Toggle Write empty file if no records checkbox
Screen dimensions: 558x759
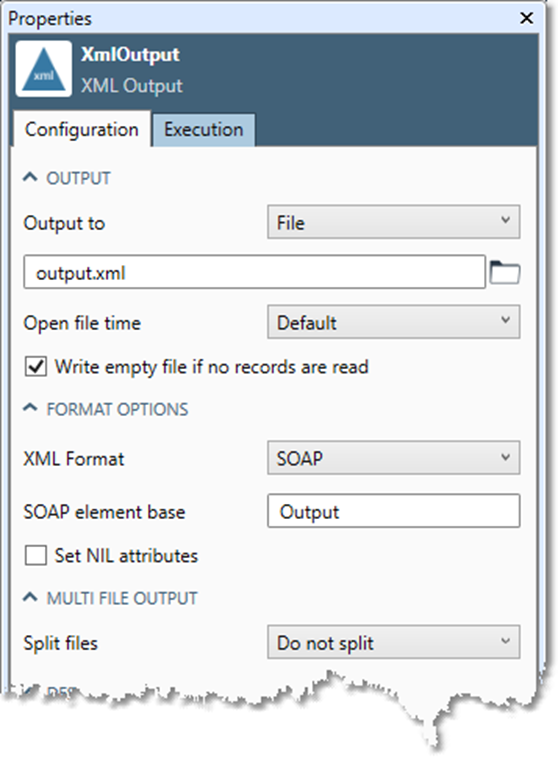tap(36, 366)
